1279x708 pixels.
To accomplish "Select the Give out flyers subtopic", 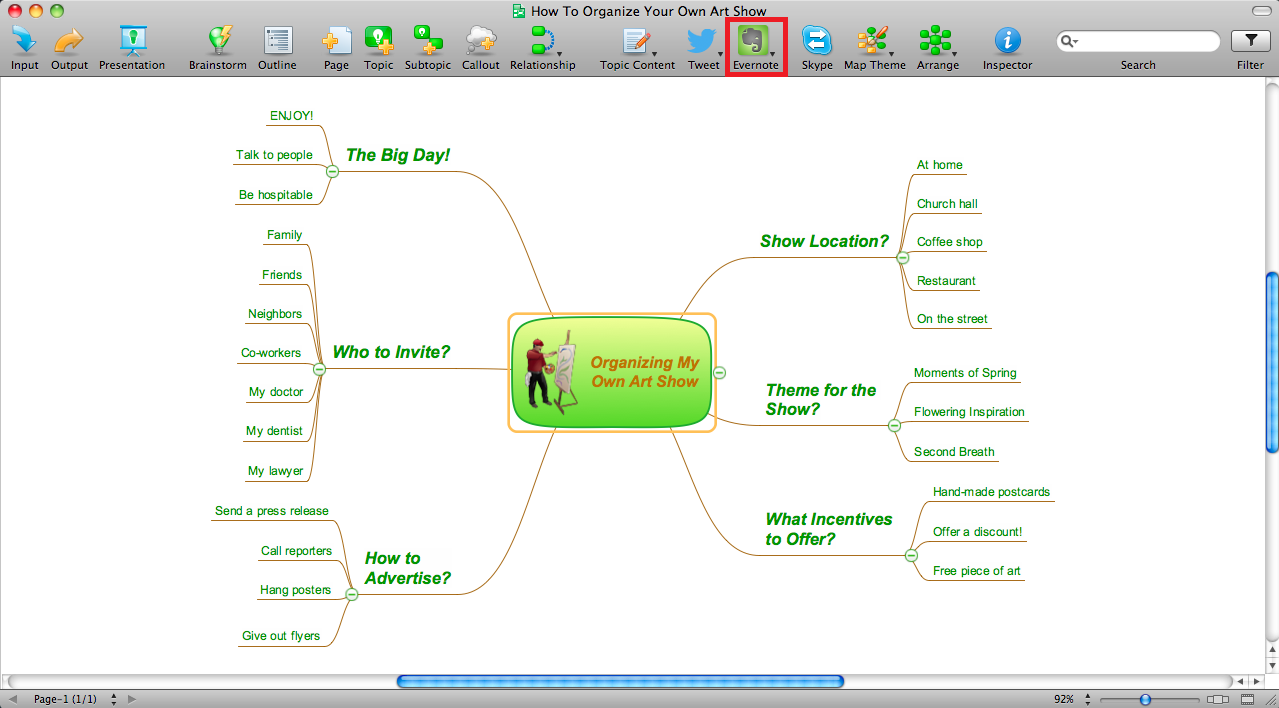I will pos(281,636).
